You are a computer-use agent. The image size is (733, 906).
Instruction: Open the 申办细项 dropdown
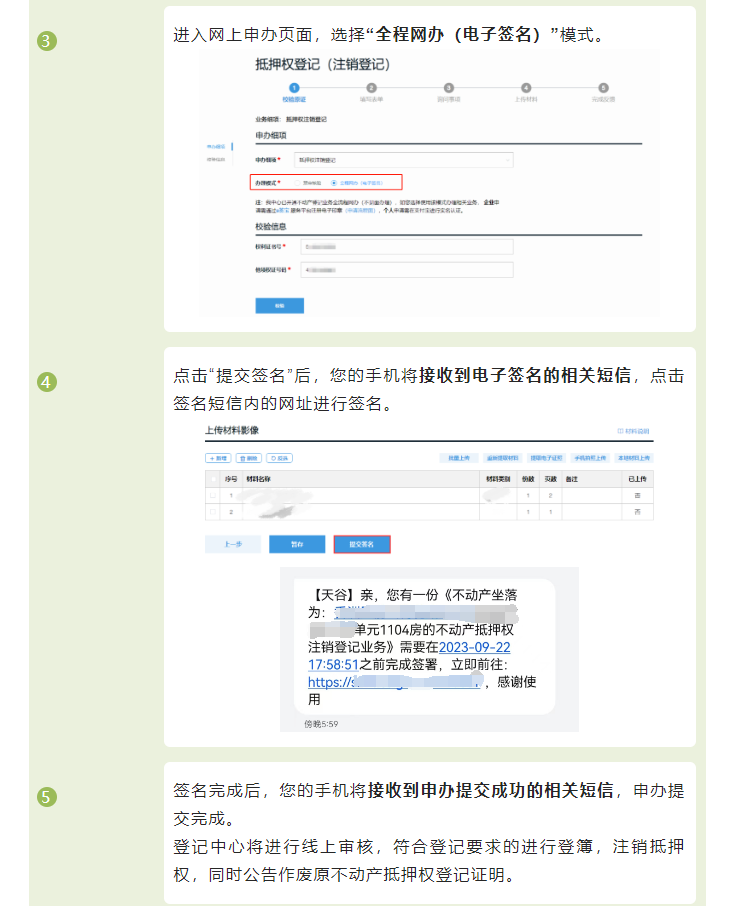pyautogui.click(x=405, y=159)
